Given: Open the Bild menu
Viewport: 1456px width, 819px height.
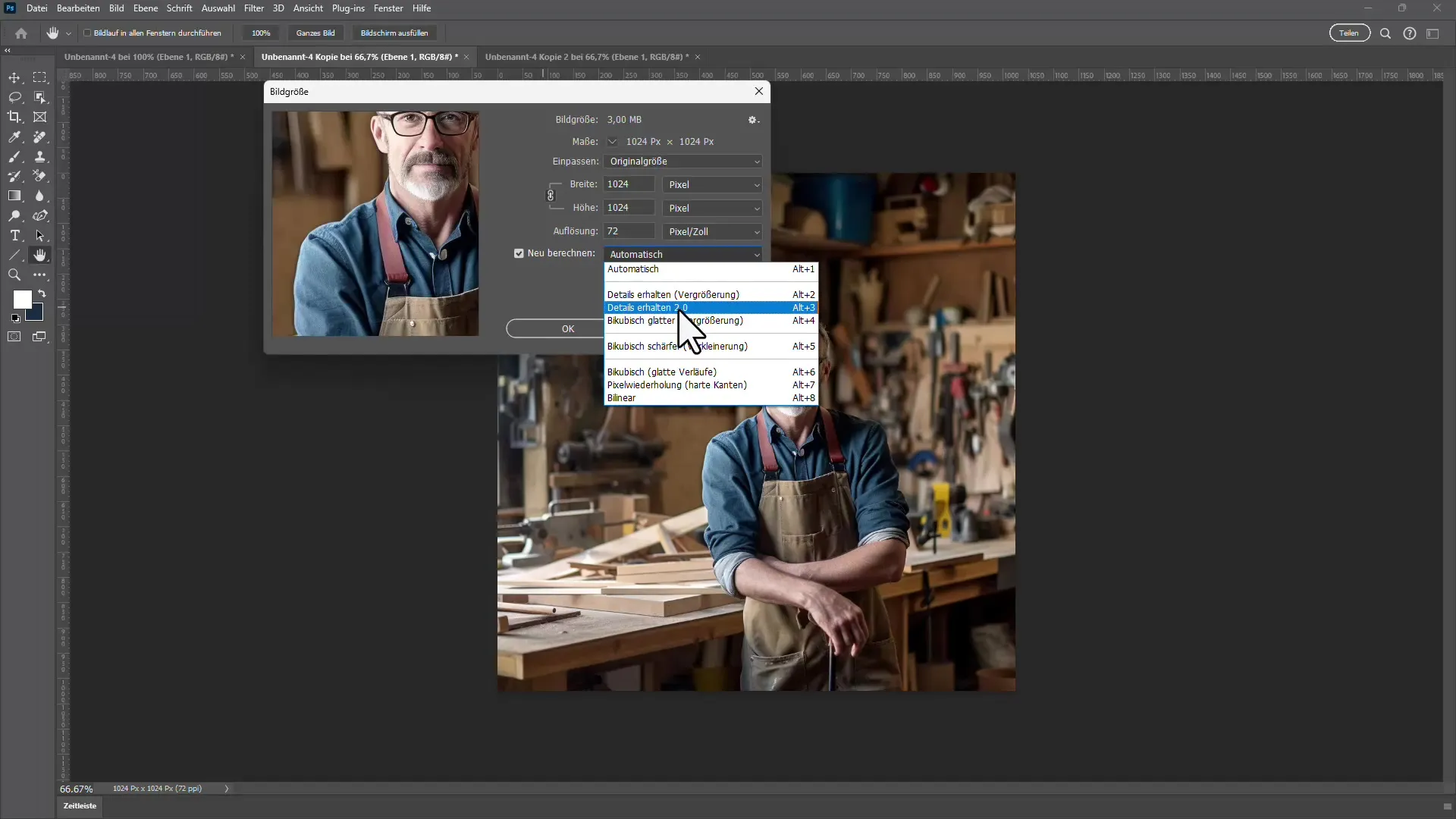Looking at the screenshot, I should click(x=116, y=8).
